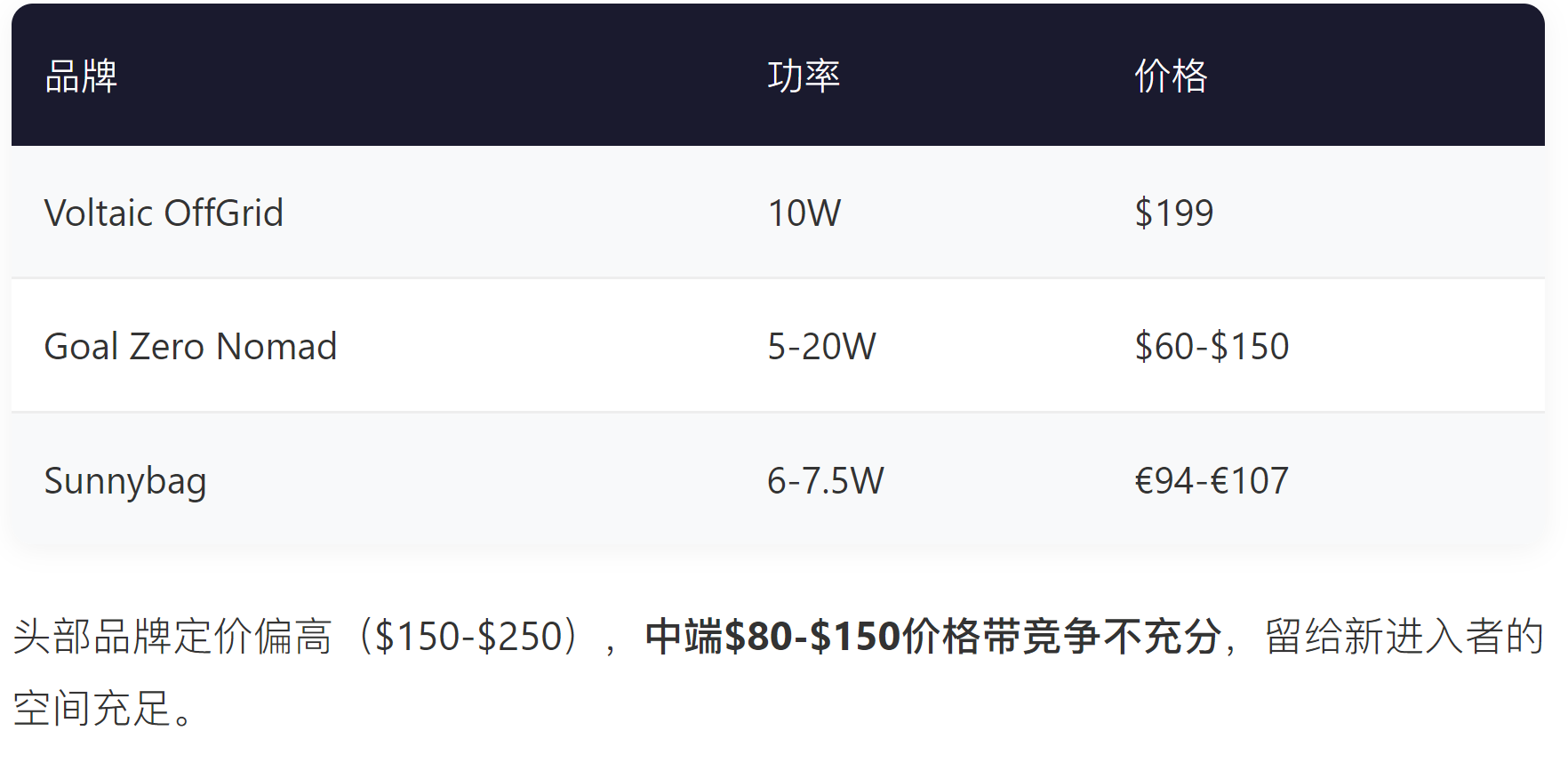Select the Goal Zero Nomad brand cell
Image resolution: width=1568 pixels, height=779 pixels.
point(190,347)
